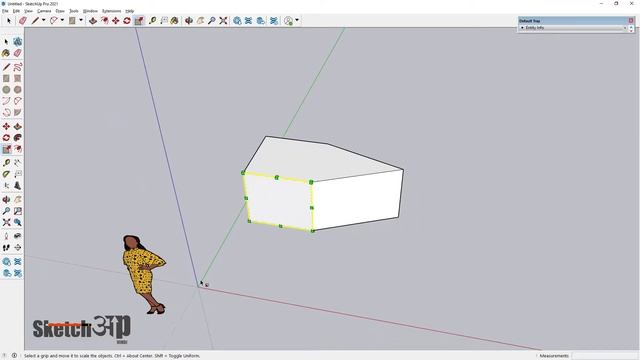Open the Extensions menu
Screen dimensions: 640x360
tap(111, 11)
